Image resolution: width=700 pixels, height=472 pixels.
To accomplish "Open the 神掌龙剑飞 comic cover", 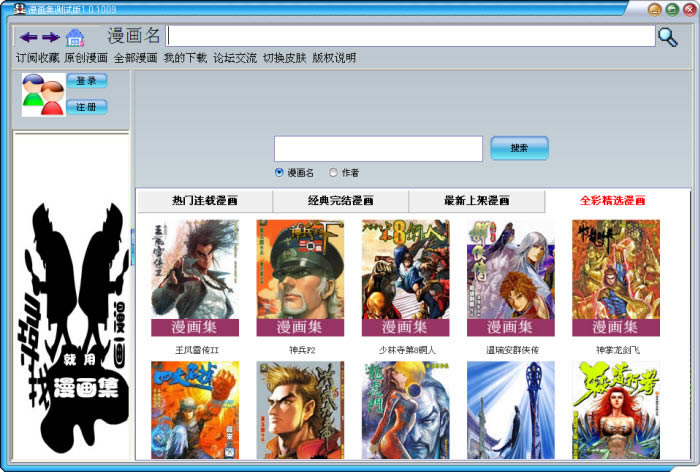I will coord(616,278).
